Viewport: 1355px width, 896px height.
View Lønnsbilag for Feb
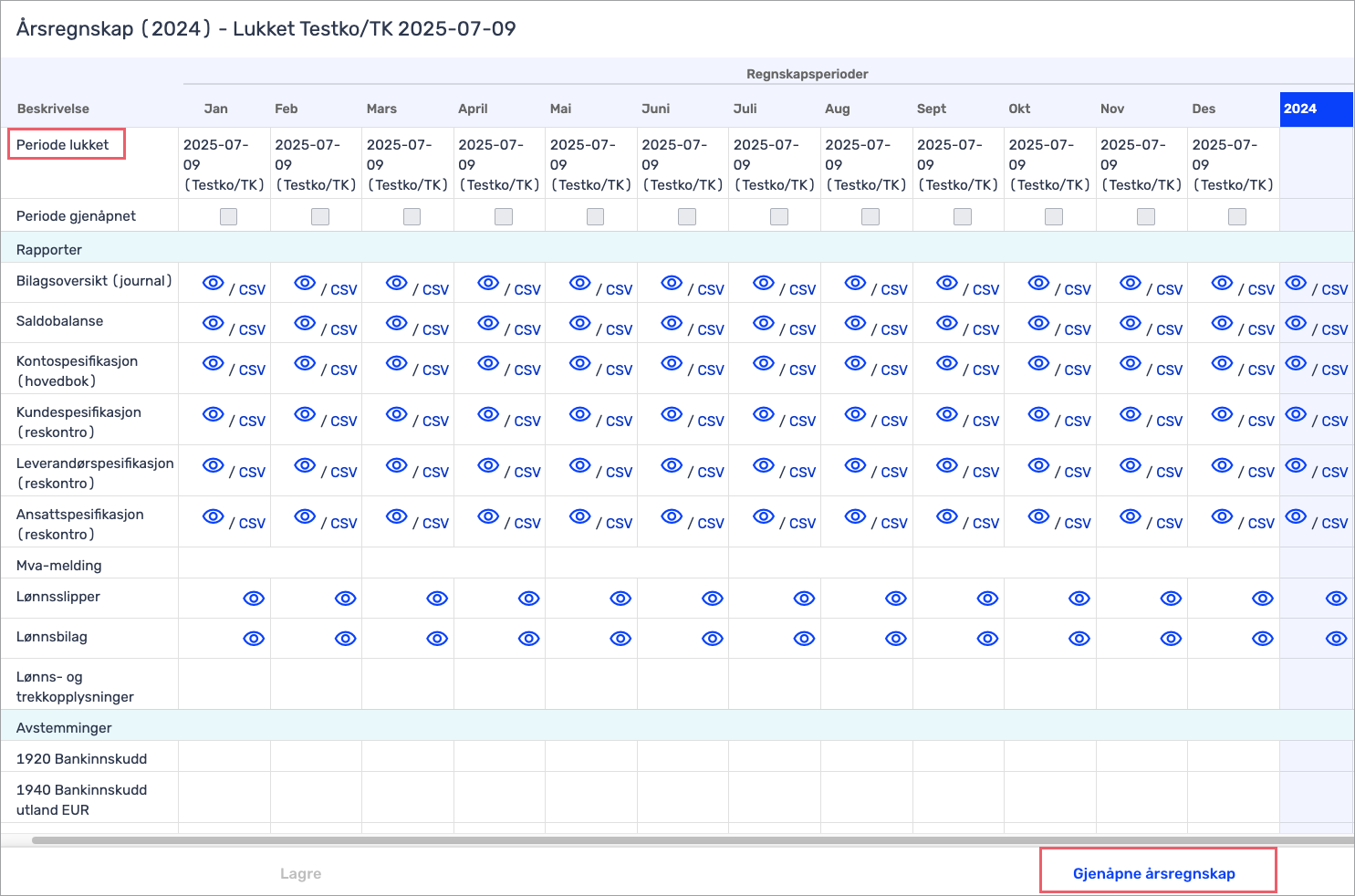click(x=346, y=639)
